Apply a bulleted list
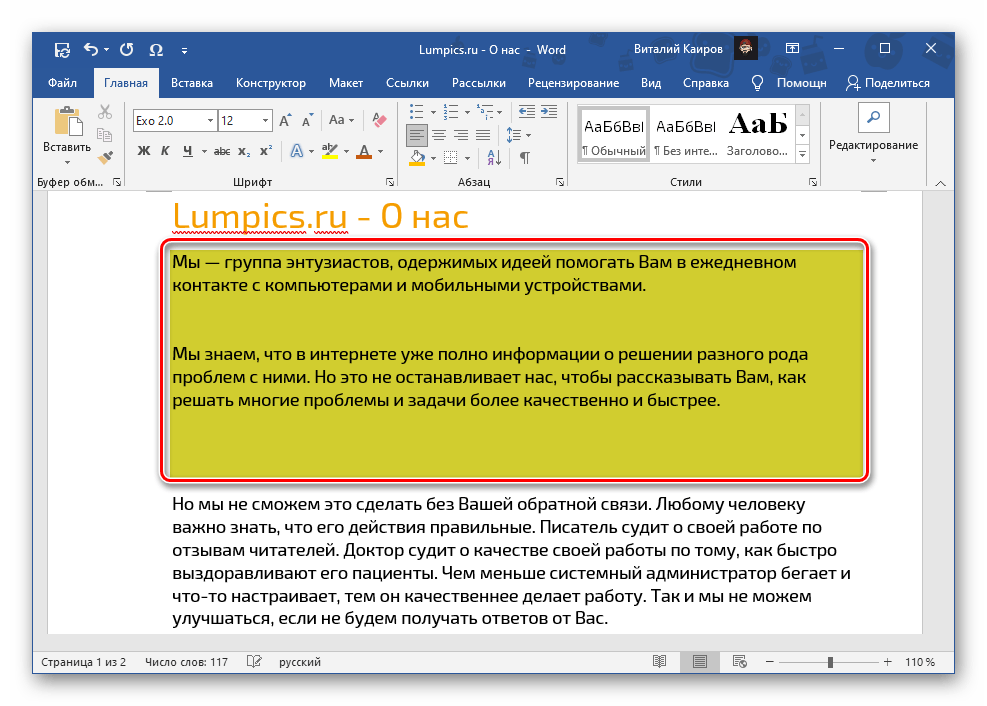The height and width of the screenshot is (706, 987). (417, 112)
